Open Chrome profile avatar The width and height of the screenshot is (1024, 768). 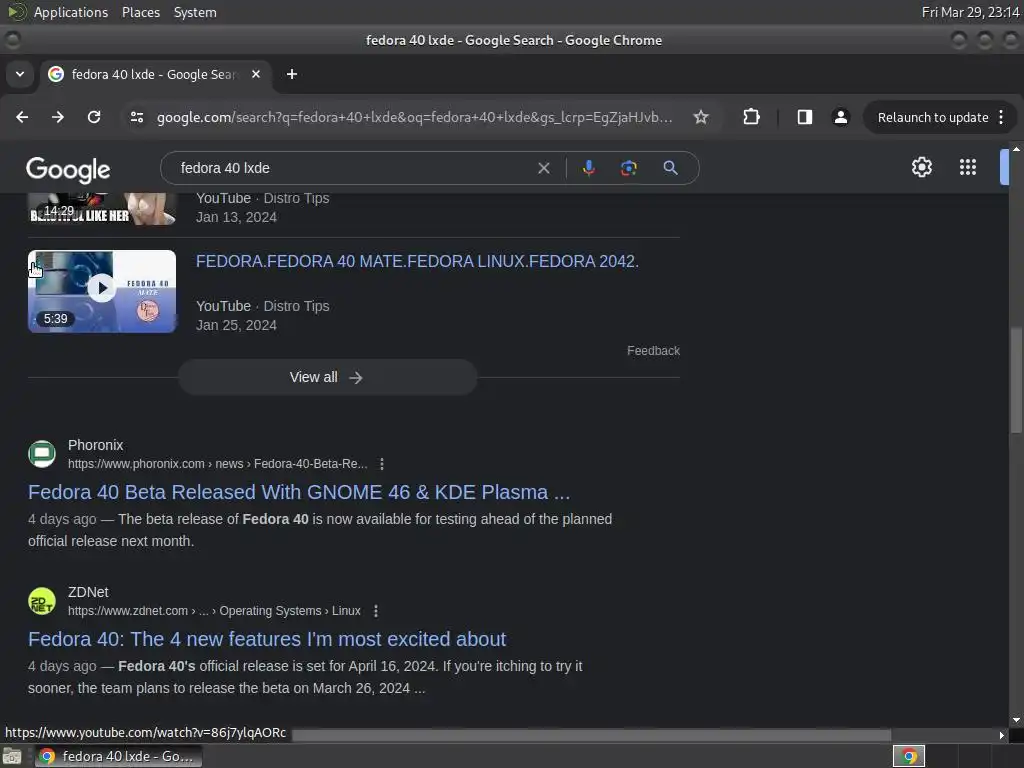[840, 117]
